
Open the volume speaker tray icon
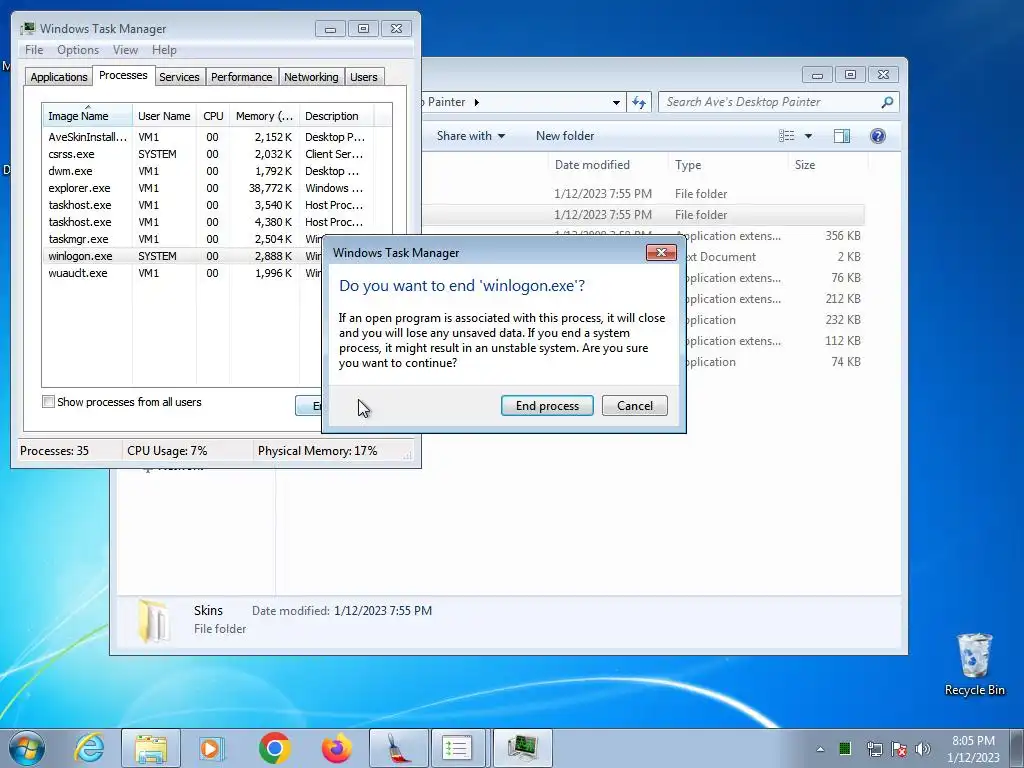tap(923, 749)
